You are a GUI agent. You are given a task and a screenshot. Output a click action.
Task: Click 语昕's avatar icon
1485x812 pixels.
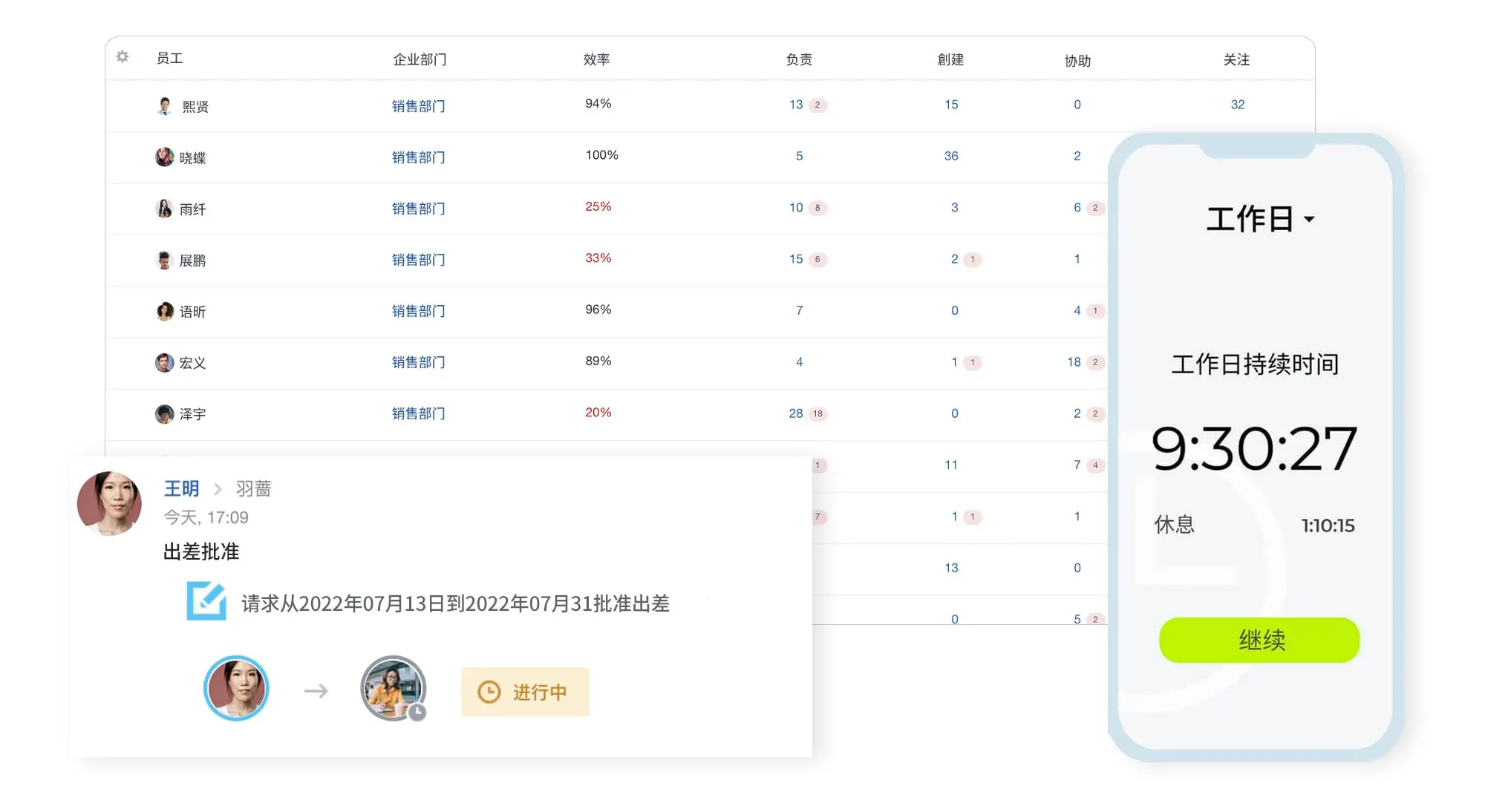pos(165,311)
